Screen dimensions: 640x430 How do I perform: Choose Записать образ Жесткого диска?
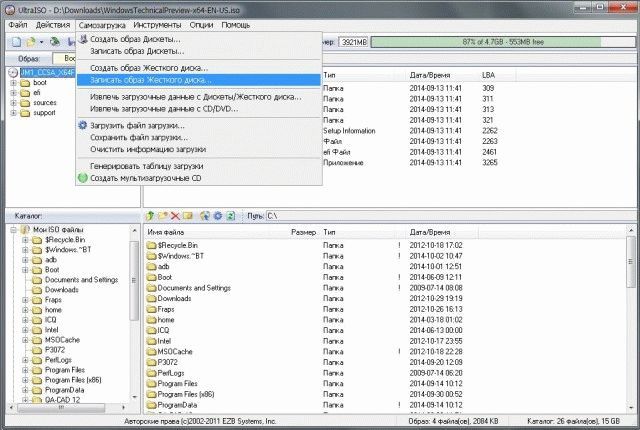coord(199,80)
